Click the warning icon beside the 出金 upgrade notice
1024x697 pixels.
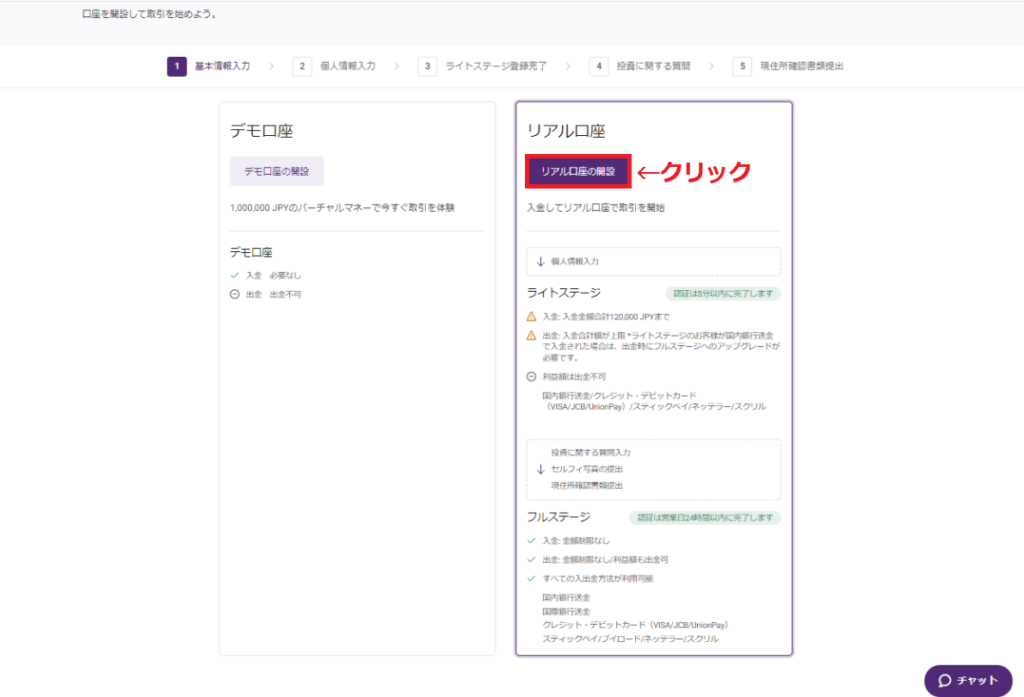click(x=531, y=334)
